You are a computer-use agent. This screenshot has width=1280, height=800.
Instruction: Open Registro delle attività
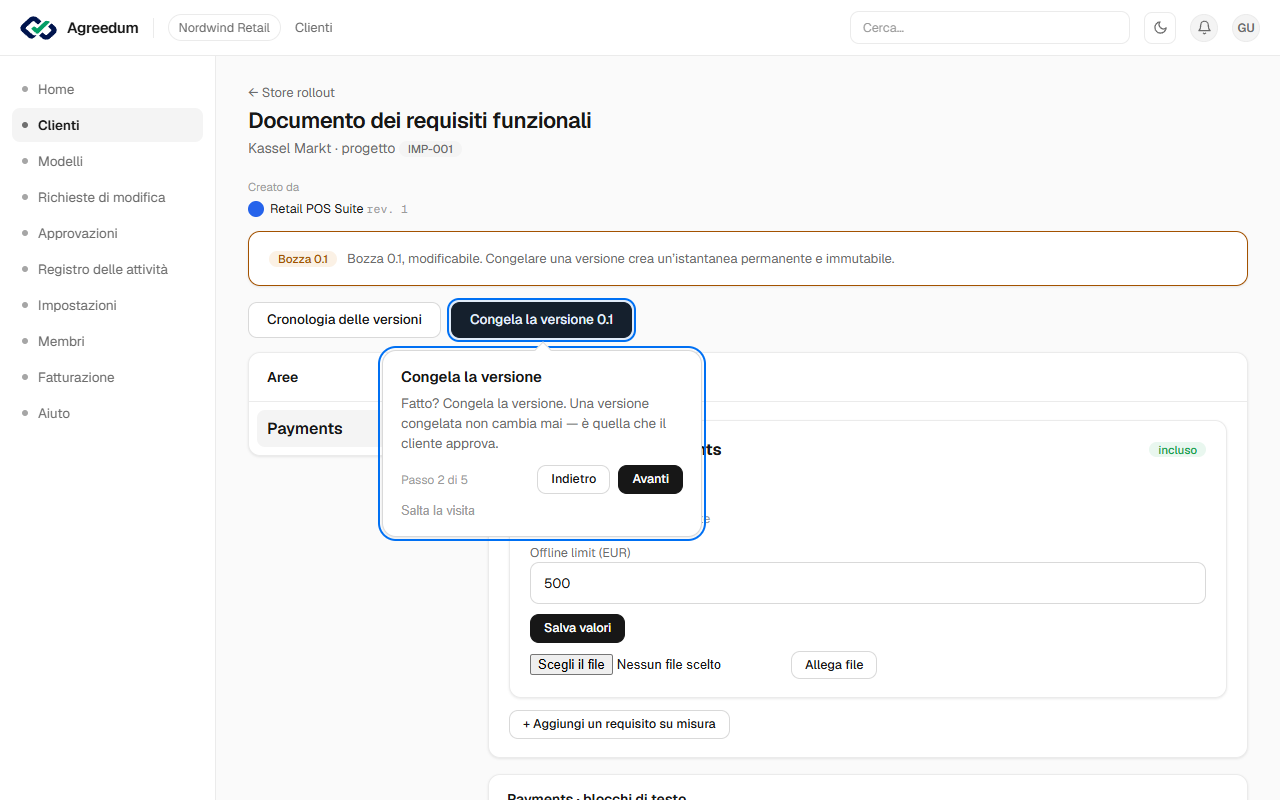point(107,269)
